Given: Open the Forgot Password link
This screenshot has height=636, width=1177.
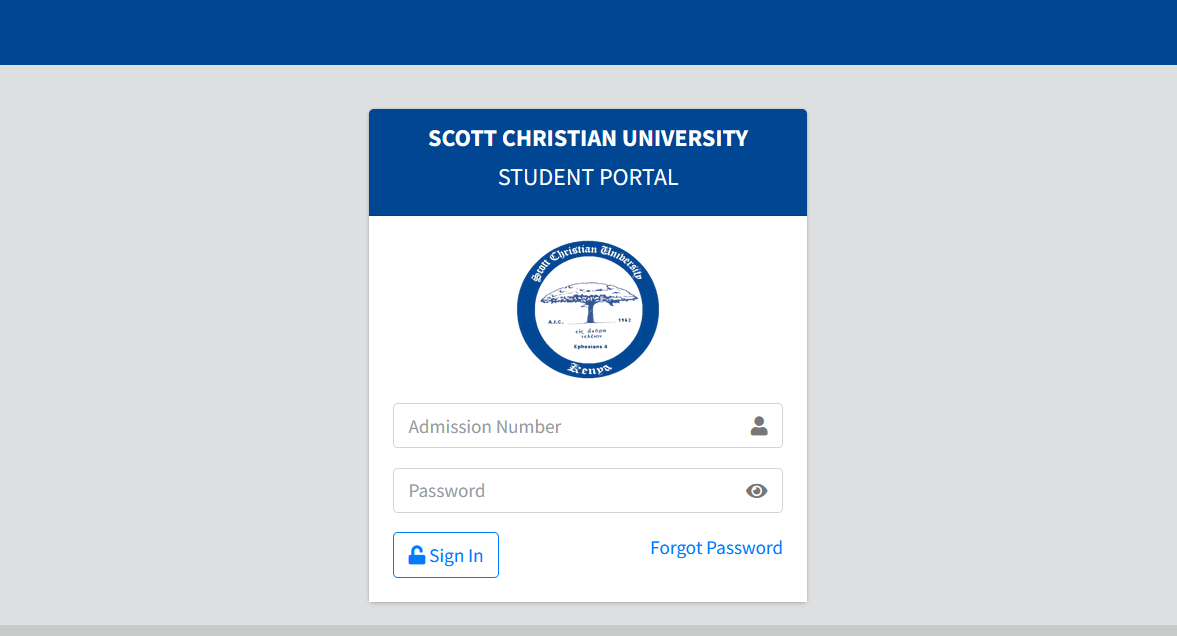Looking at the screenshot, I should point(716,548).
